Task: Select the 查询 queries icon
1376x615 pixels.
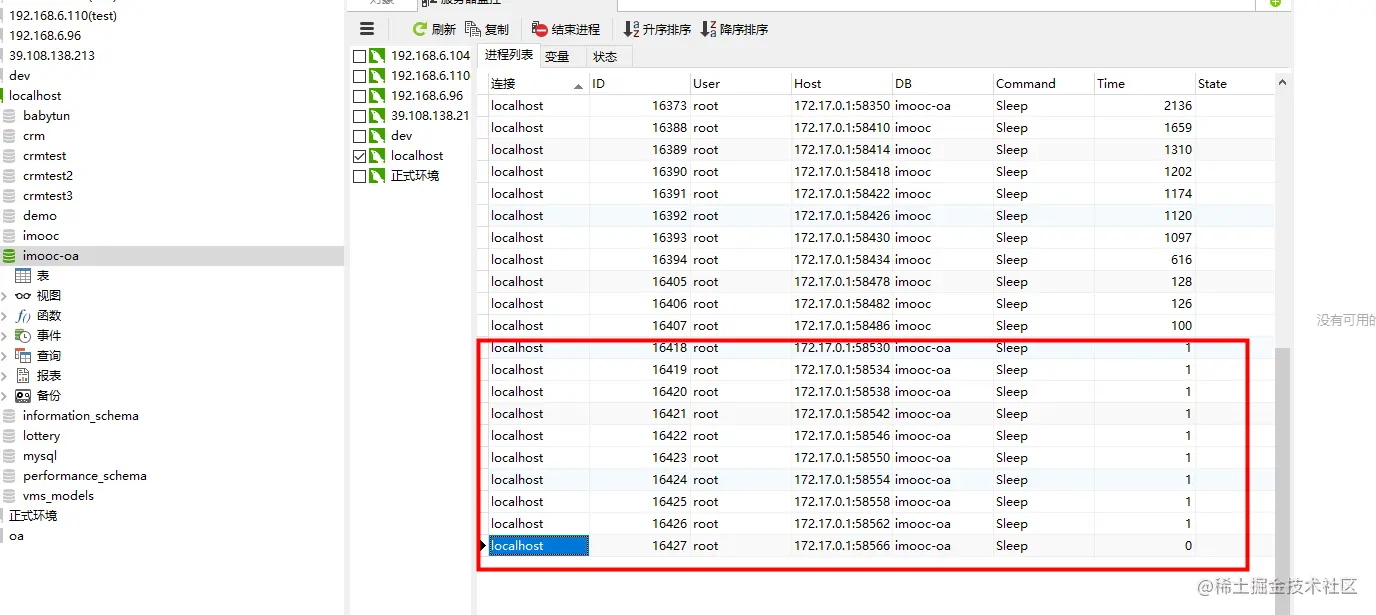Action: coord(23,356)
